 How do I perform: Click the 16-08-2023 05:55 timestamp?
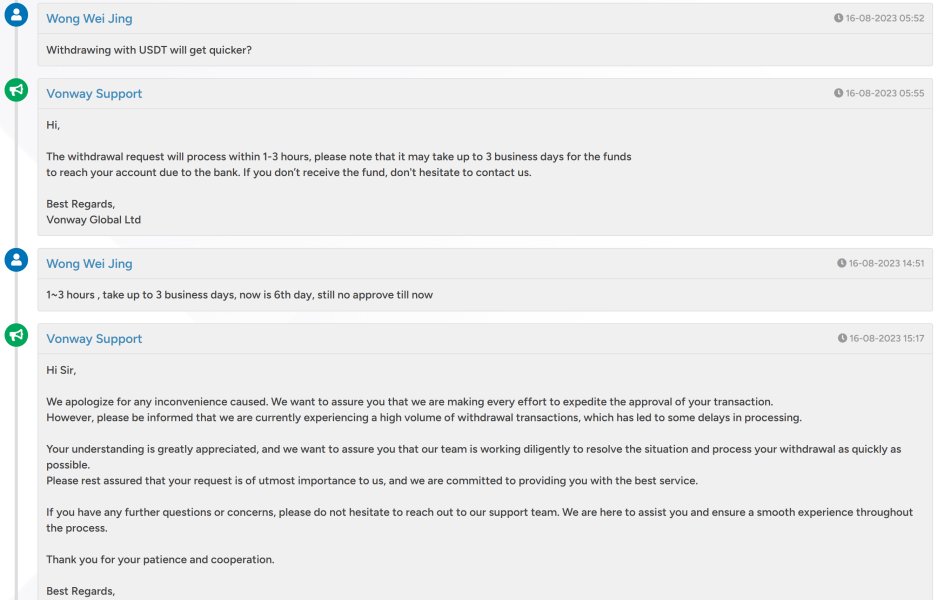click(884, 93)
